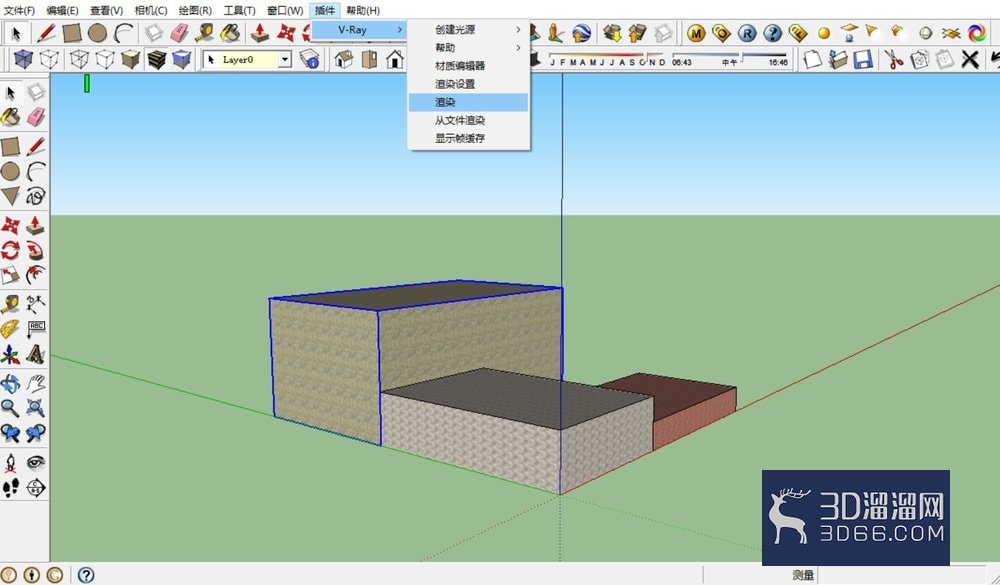This screenshot has height=585, width=1000.
Task: Open the 文件(F) menu
Action: pos(19,10)
